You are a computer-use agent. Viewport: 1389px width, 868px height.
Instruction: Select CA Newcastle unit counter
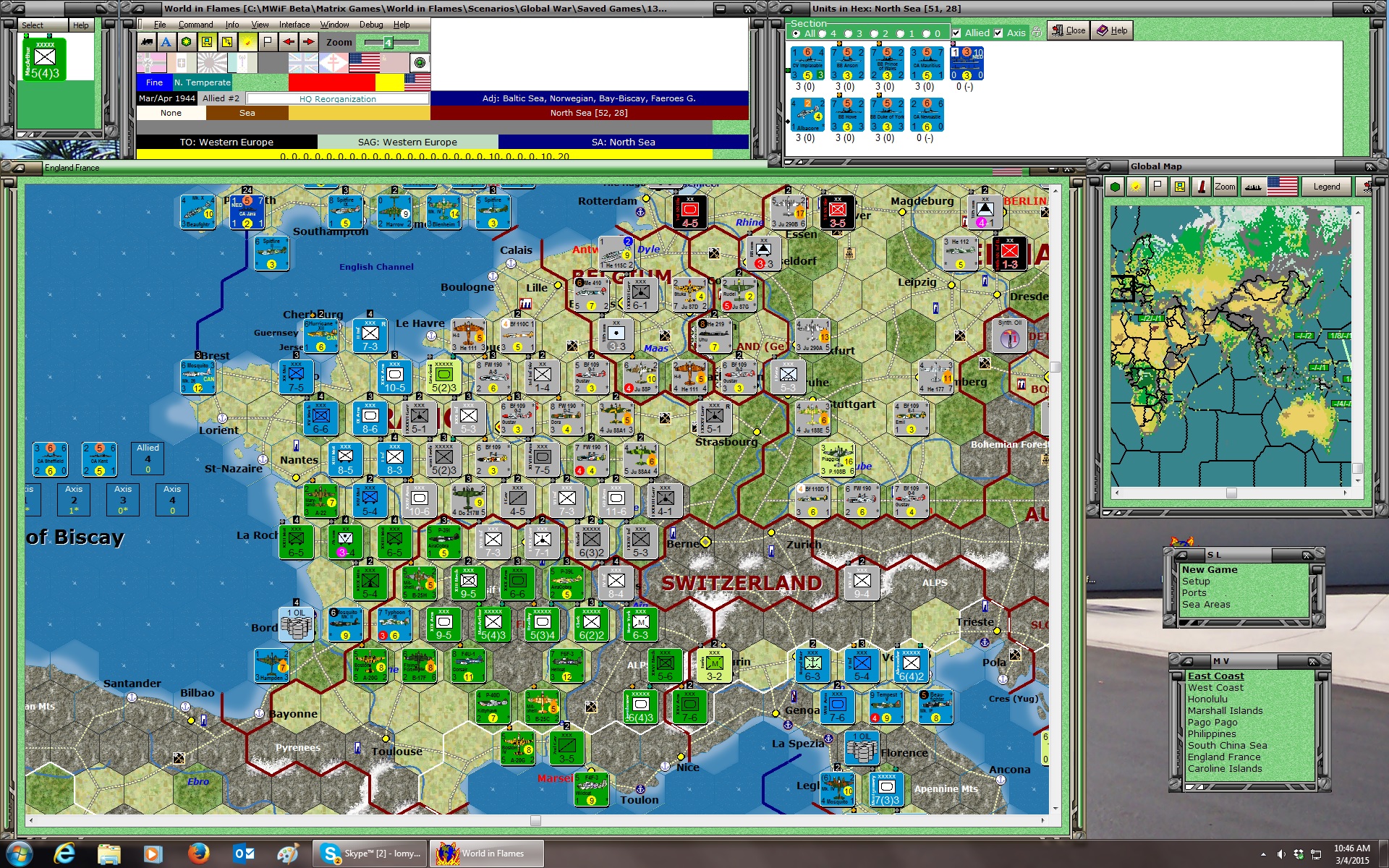tap(927, 115)
